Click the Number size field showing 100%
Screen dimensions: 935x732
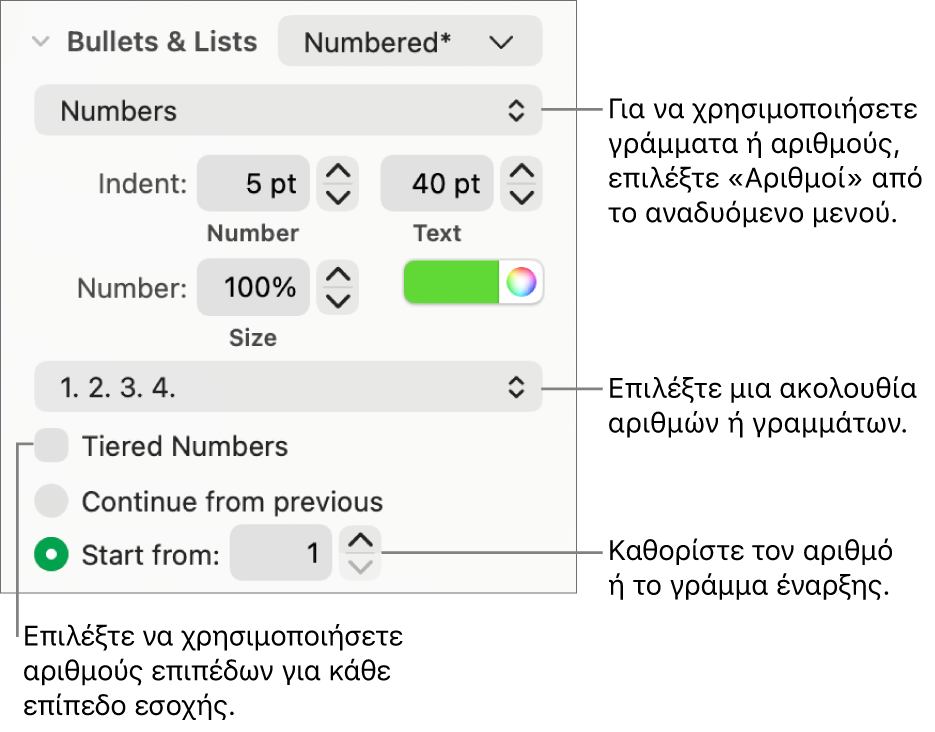tap(253, 288)
